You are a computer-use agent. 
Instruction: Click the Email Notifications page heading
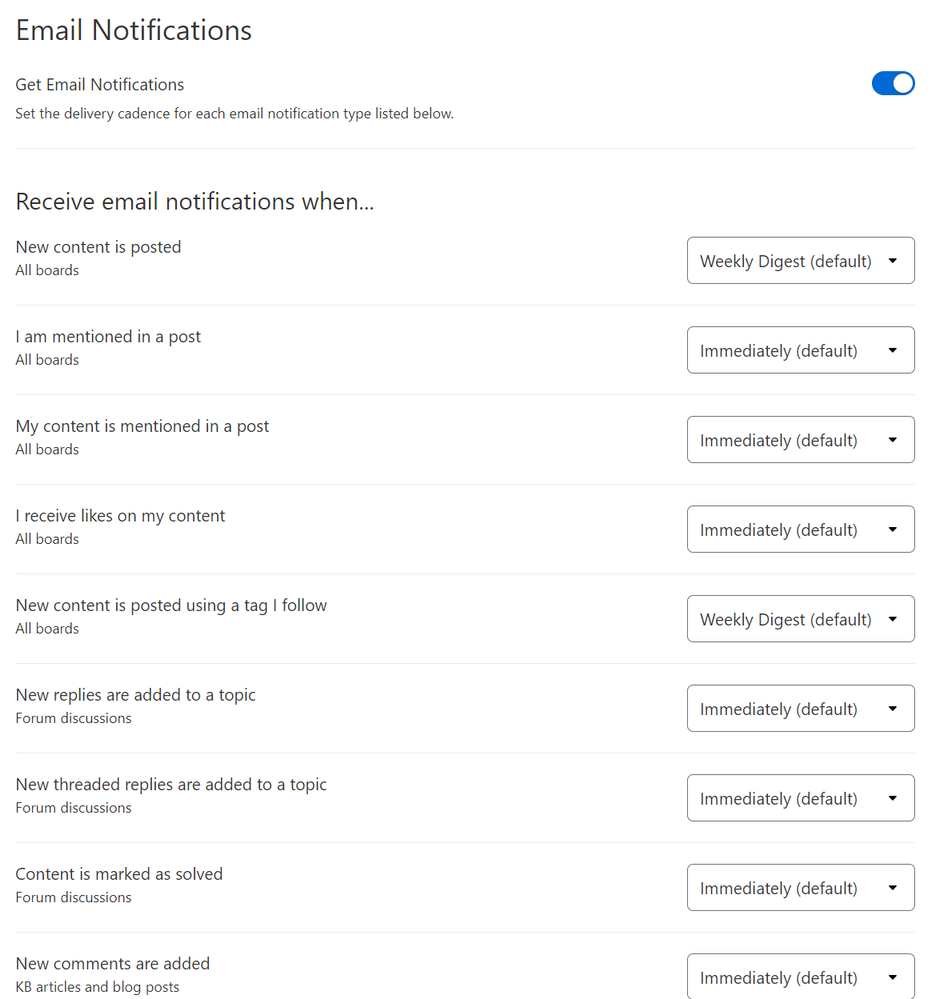(134, 31)
